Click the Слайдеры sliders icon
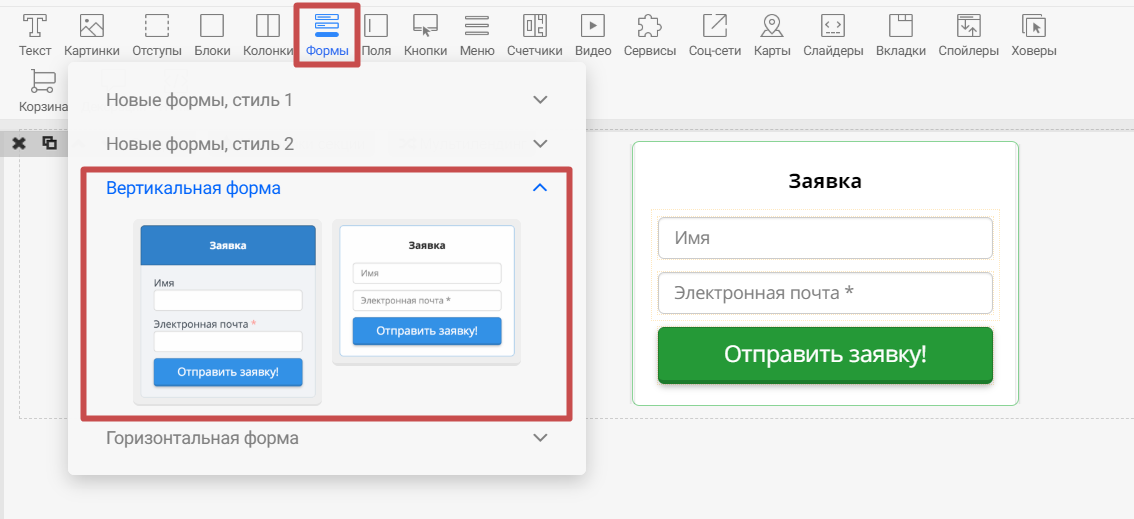The height and width of the screenshot is (519, 1134). (x=833, y=27)
